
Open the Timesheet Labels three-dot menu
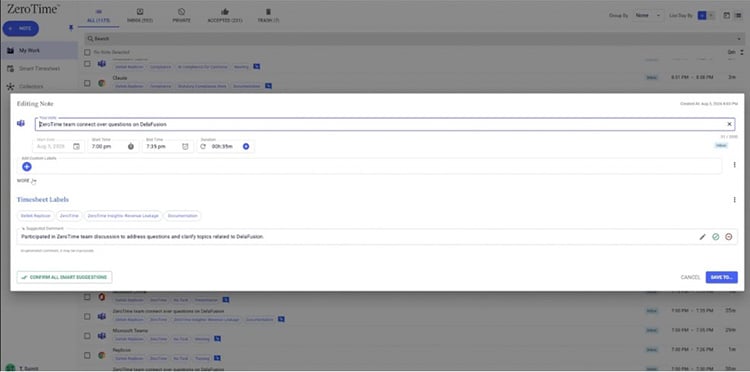[x=734, y=200]
